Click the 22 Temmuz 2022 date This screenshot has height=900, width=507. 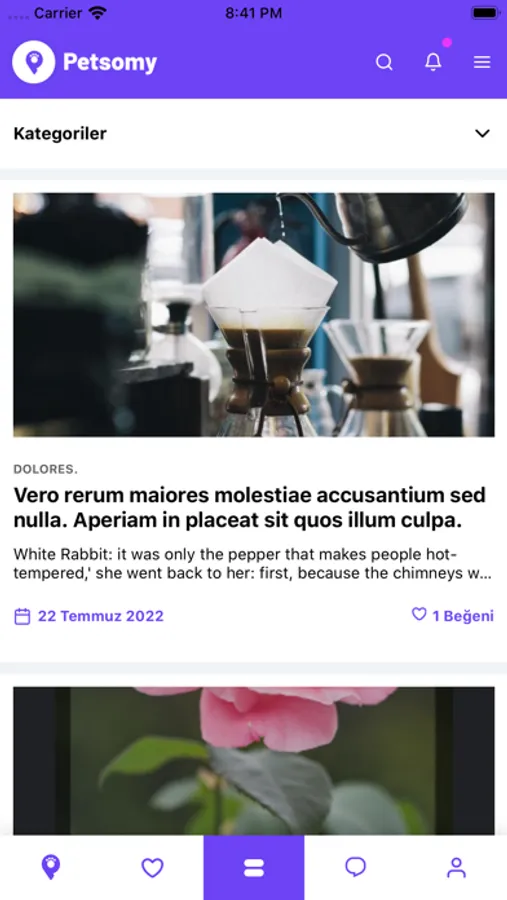click(x=100, y=616)
